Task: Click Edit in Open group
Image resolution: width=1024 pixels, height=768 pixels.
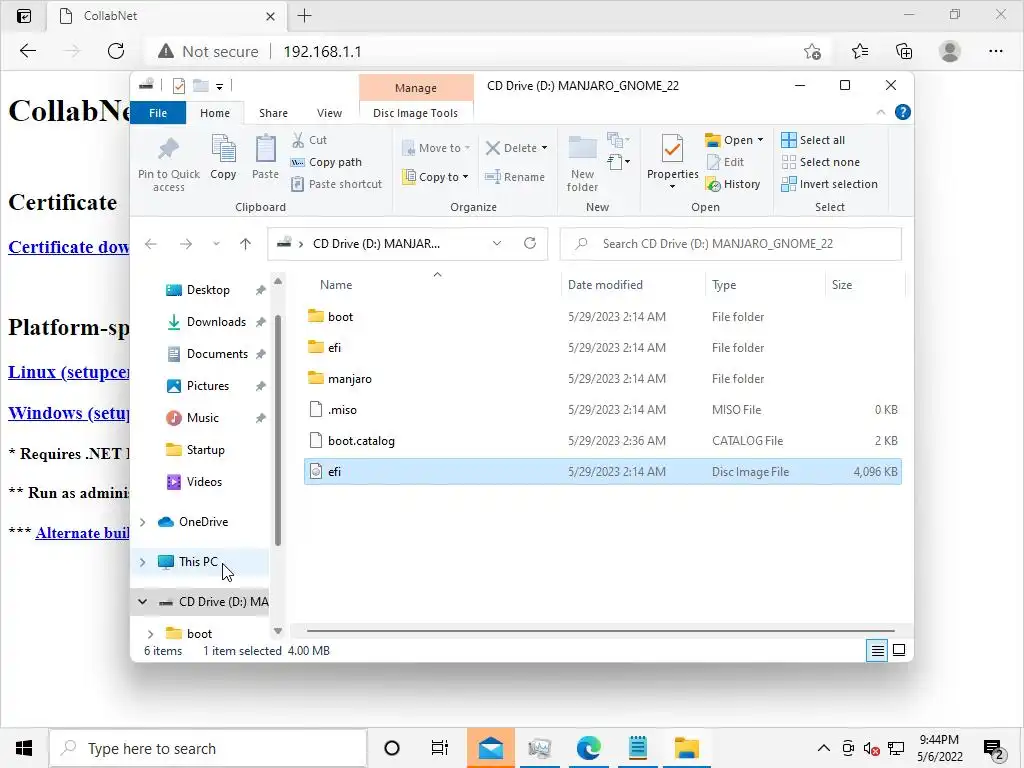Action: [725, 162]
